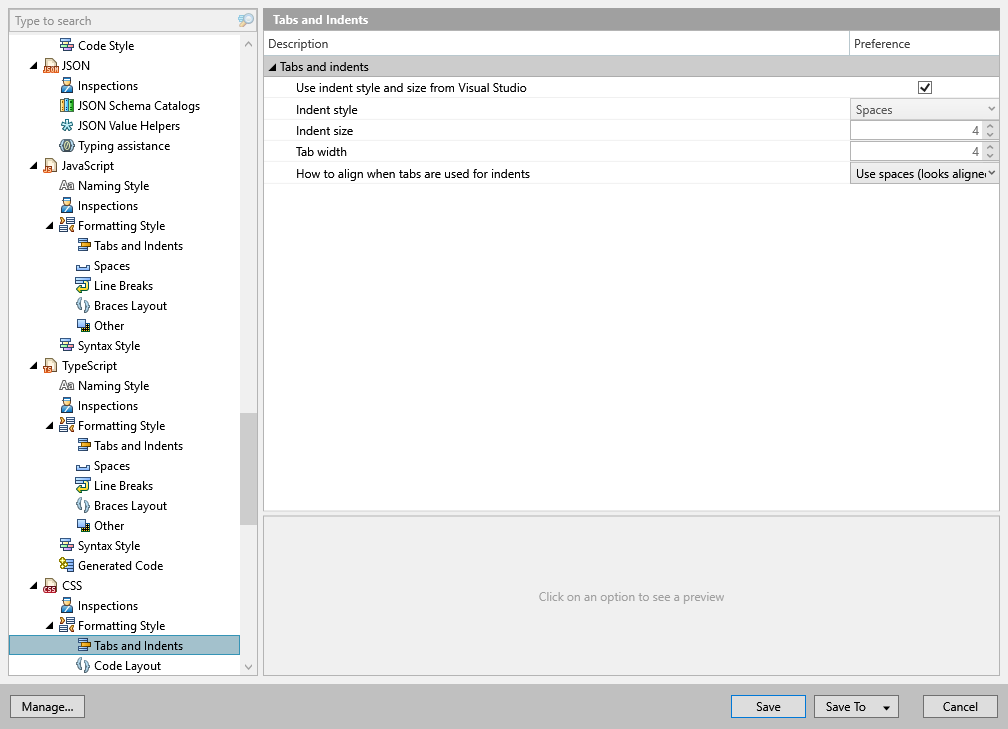Collapse the JavaScript tree node
The image size is (1008, 729).
[33, 165]
